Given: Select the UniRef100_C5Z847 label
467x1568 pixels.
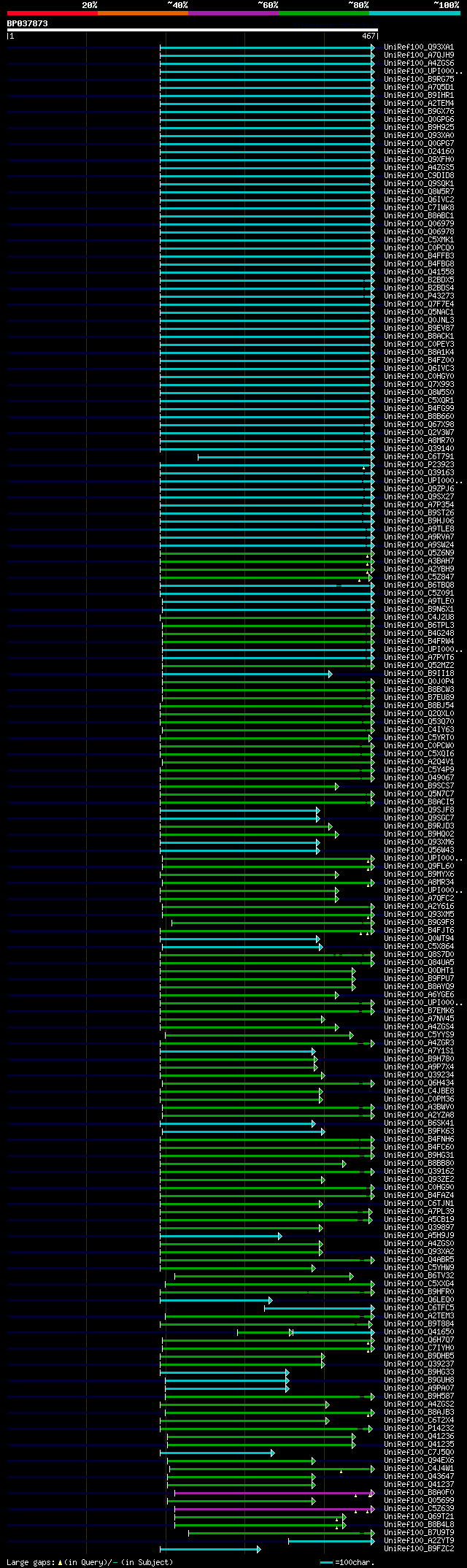Looking at the screenshot, I should click(x=419, y=577).
